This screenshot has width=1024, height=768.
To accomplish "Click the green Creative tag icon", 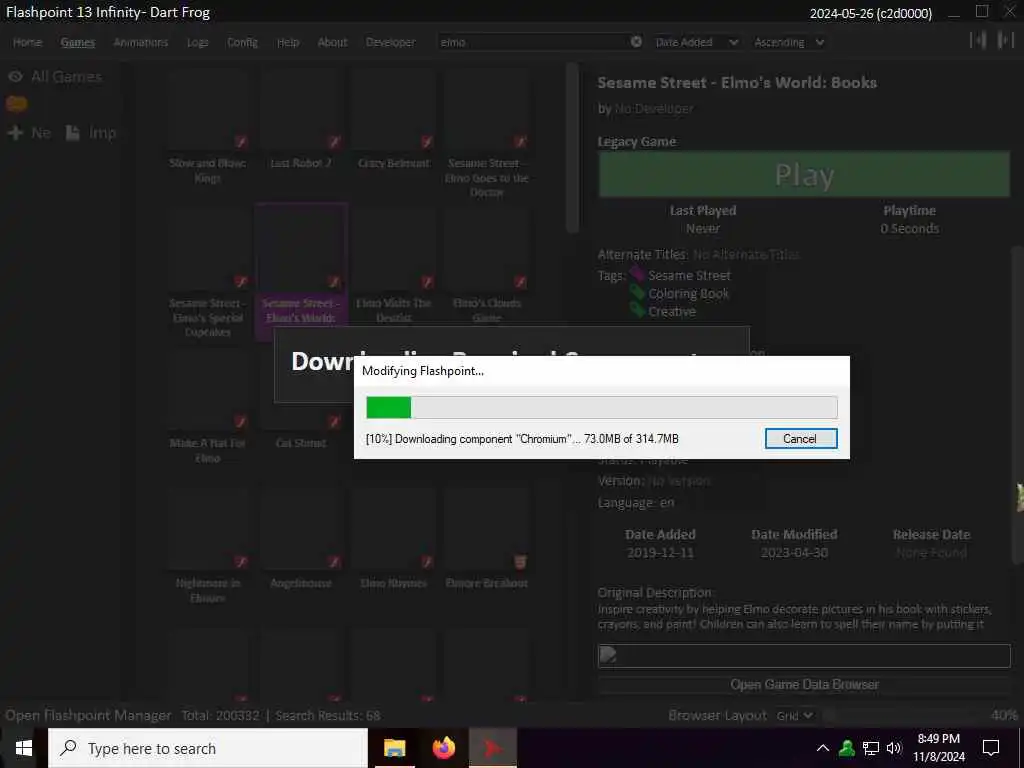I will click(637, 310).
